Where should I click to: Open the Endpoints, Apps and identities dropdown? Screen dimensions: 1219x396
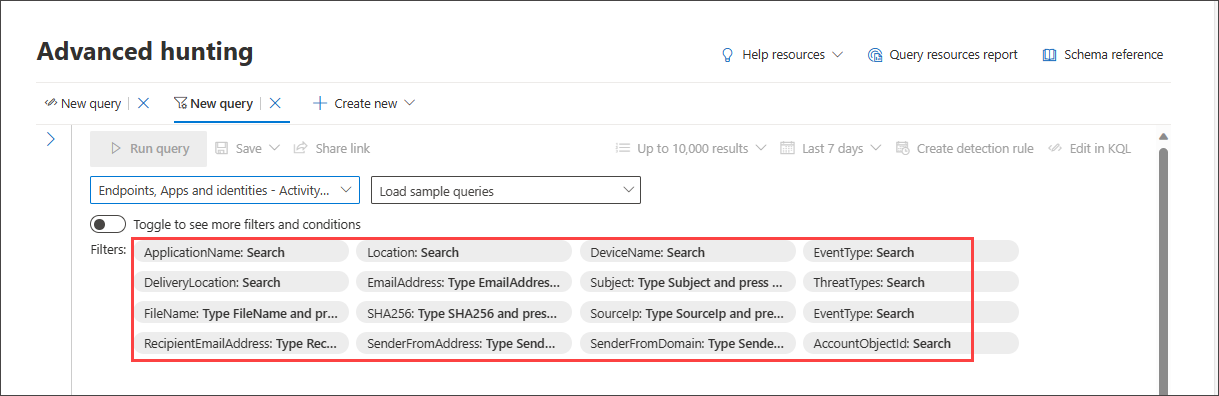coord(225,190)
